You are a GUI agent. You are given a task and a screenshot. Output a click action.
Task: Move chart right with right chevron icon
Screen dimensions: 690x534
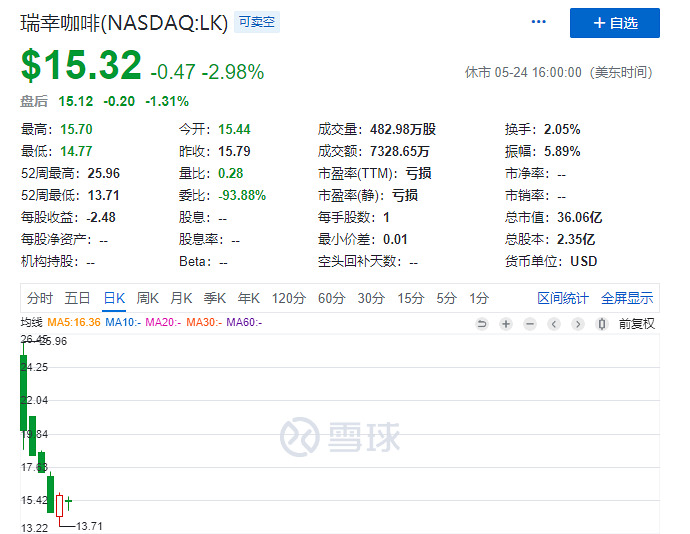coord(578,324)
